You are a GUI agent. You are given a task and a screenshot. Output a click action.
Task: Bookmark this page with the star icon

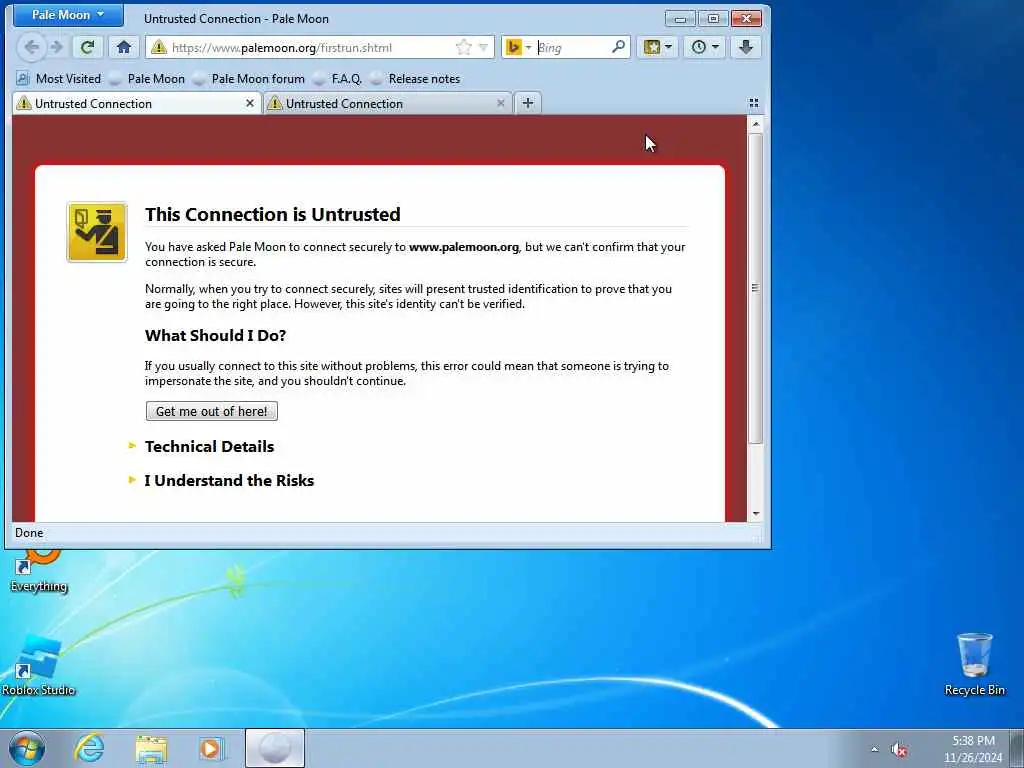coord(464,47)
